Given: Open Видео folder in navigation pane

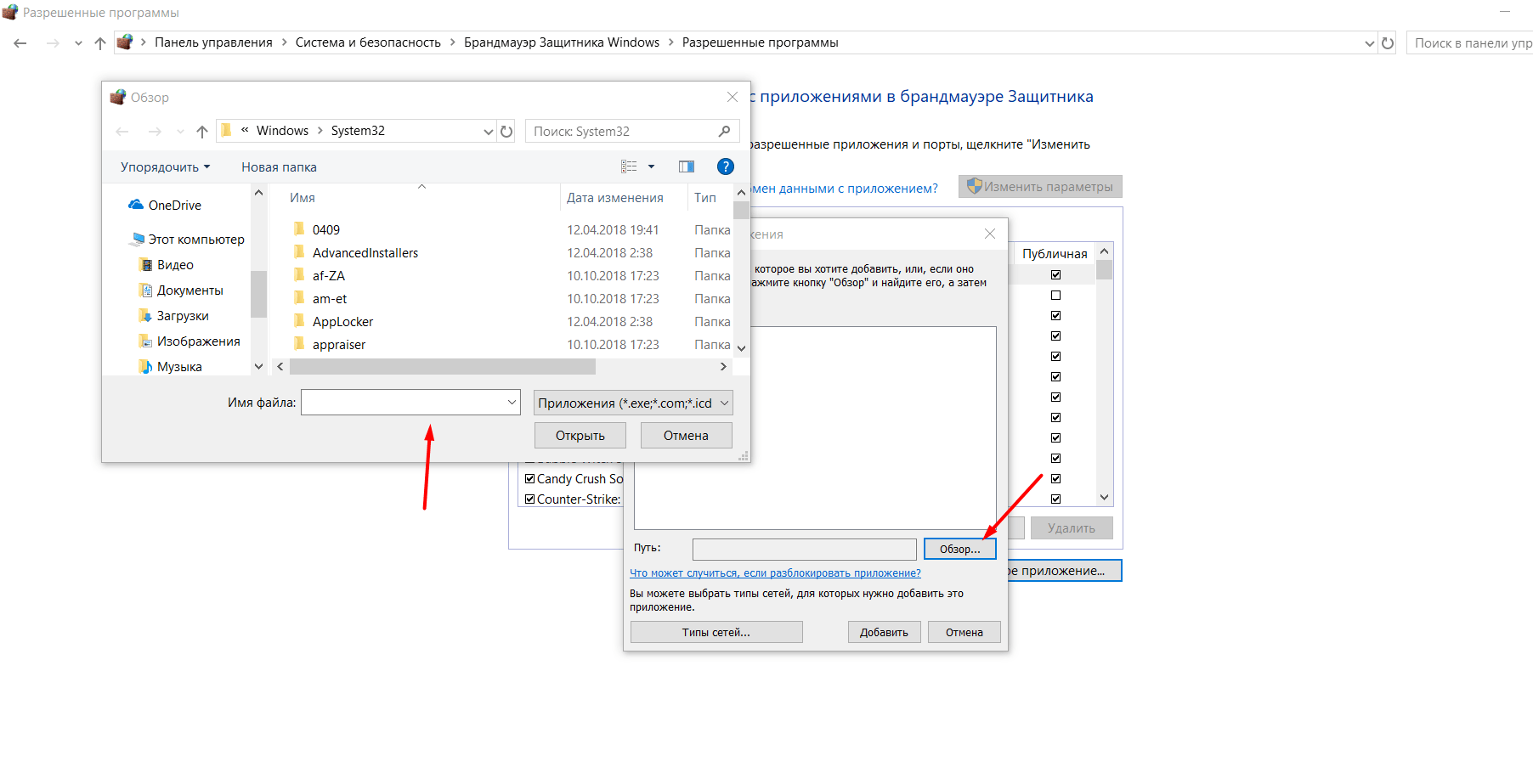Looking at the screenshot, I should click(x=167, y=265).
